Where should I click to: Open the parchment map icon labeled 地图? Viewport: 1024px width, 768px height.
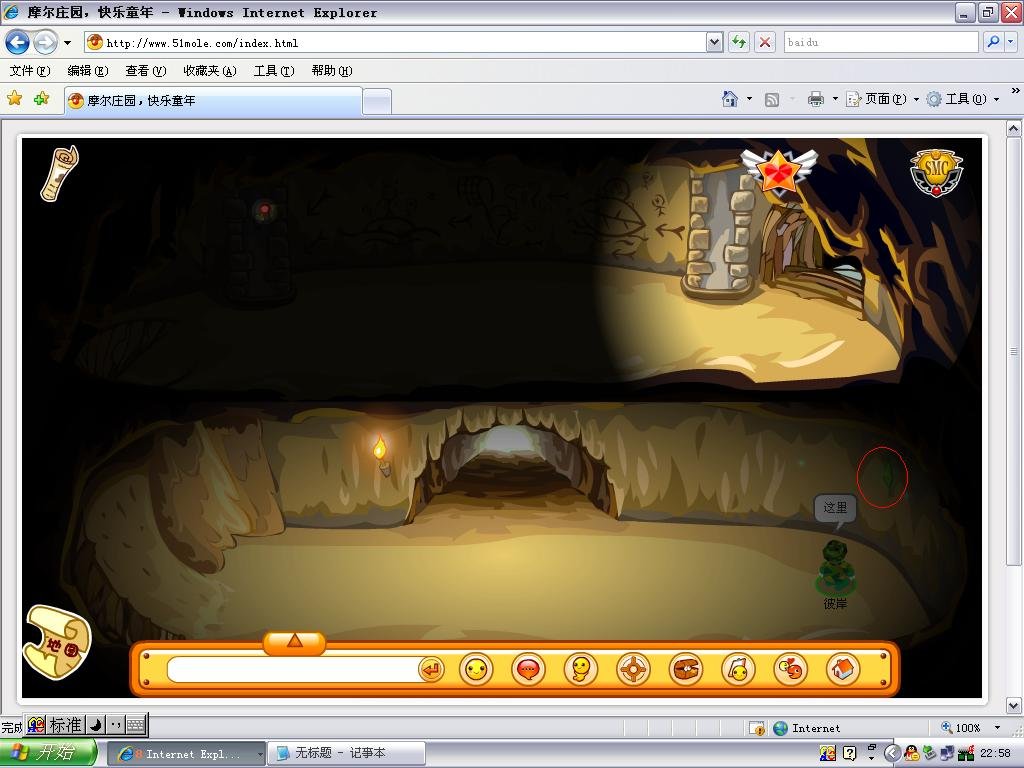57,642
